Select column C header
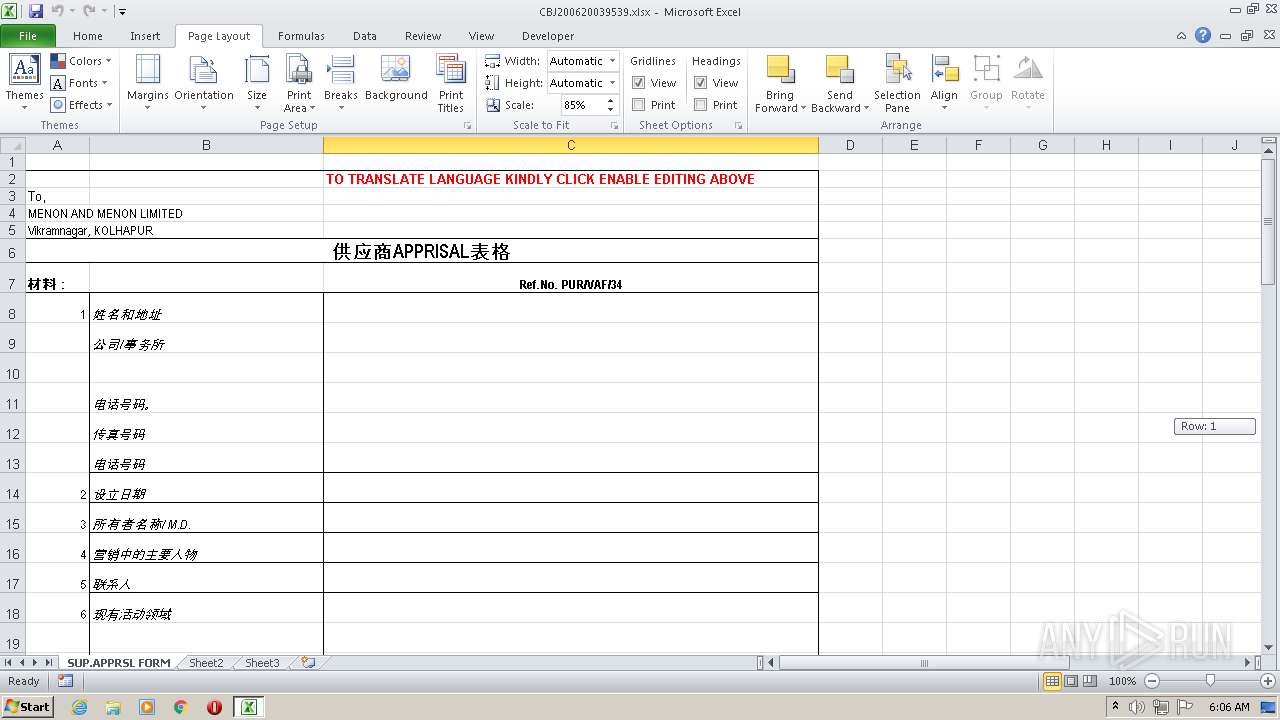The width and height of the screenshot is (1280, 720). tap(571, 145)
